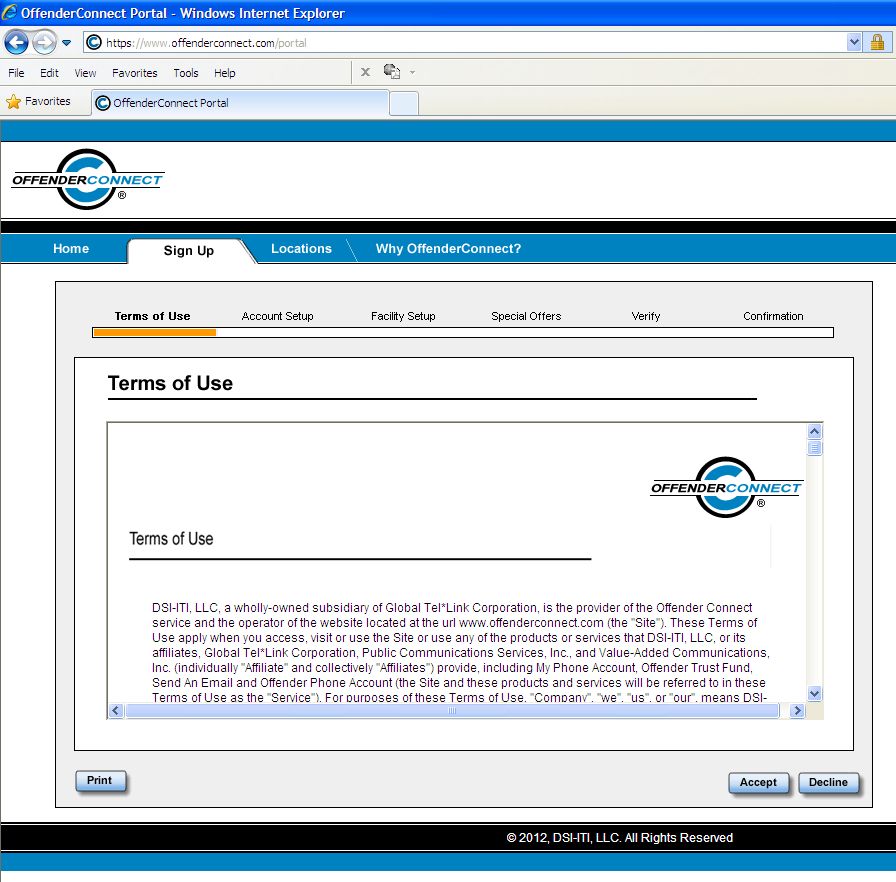Click the Special Offers step label

click(x=526, y=316)
